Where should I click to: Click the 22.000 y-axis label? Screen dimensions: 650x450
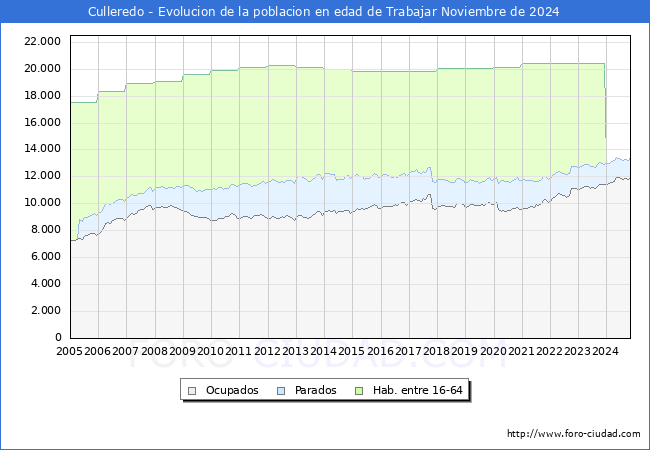point(42,41)
